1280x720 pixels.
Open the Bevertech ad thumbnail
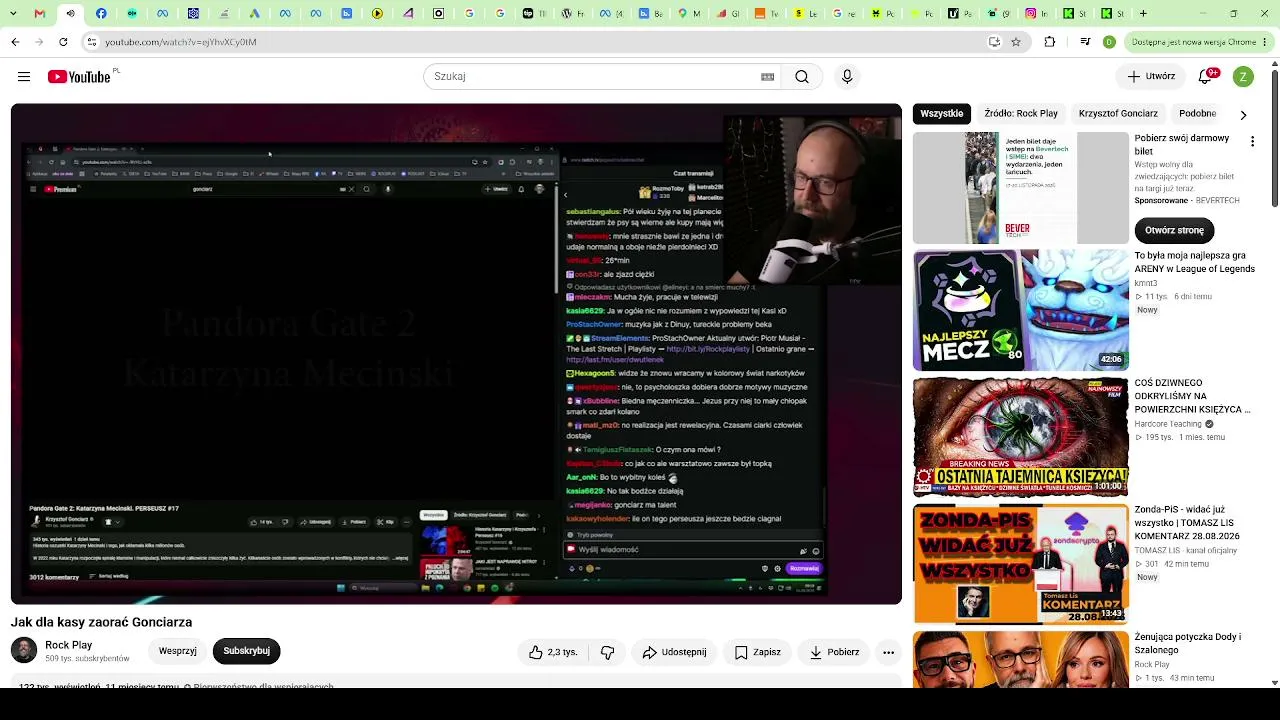[x=1021, y=188]
